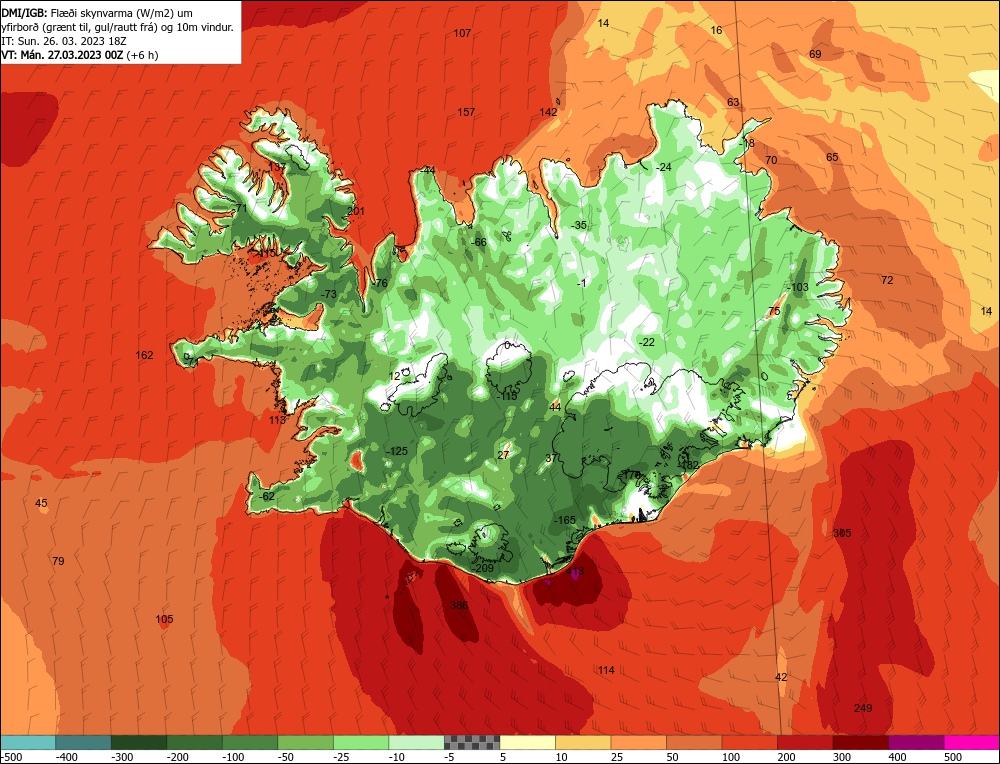Image resolution: width=1000 pixels, height=764 pixels.
Task: Click the checkered -5 to 5 legend swatch
Action: click(472, 742)
